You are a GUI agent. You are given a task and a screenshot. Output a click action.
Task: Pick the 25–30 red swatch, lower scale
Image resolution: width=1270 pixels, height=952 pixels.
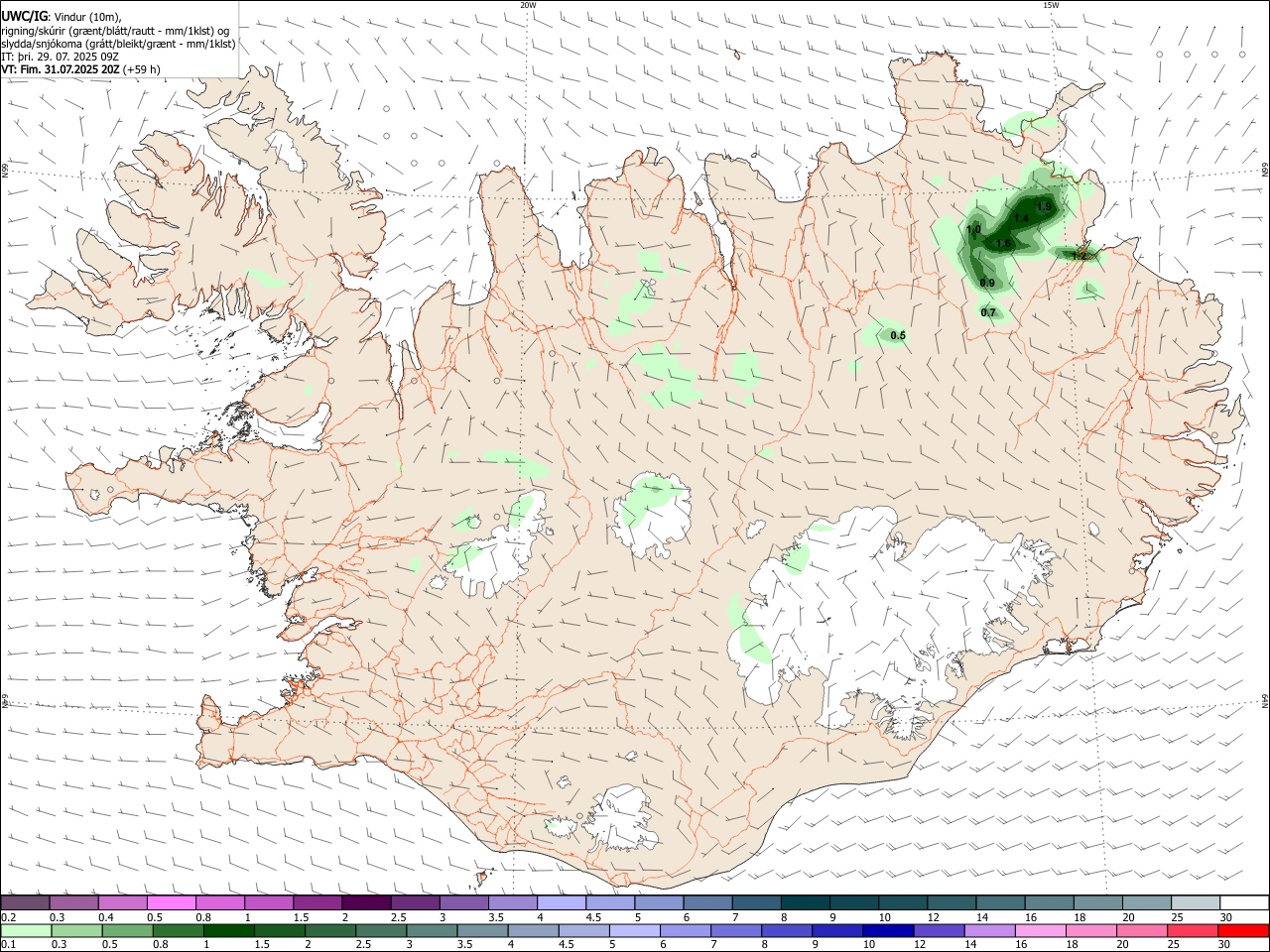[x=1192, y=931]
